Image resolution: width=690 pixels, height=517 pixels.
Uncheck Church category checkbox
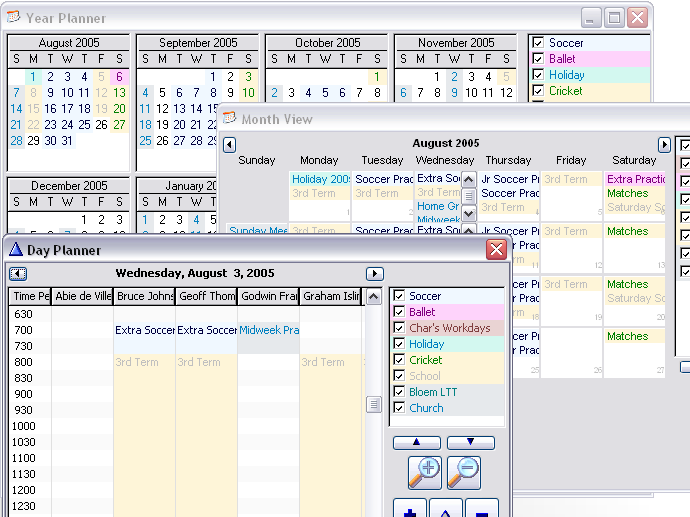399,408
